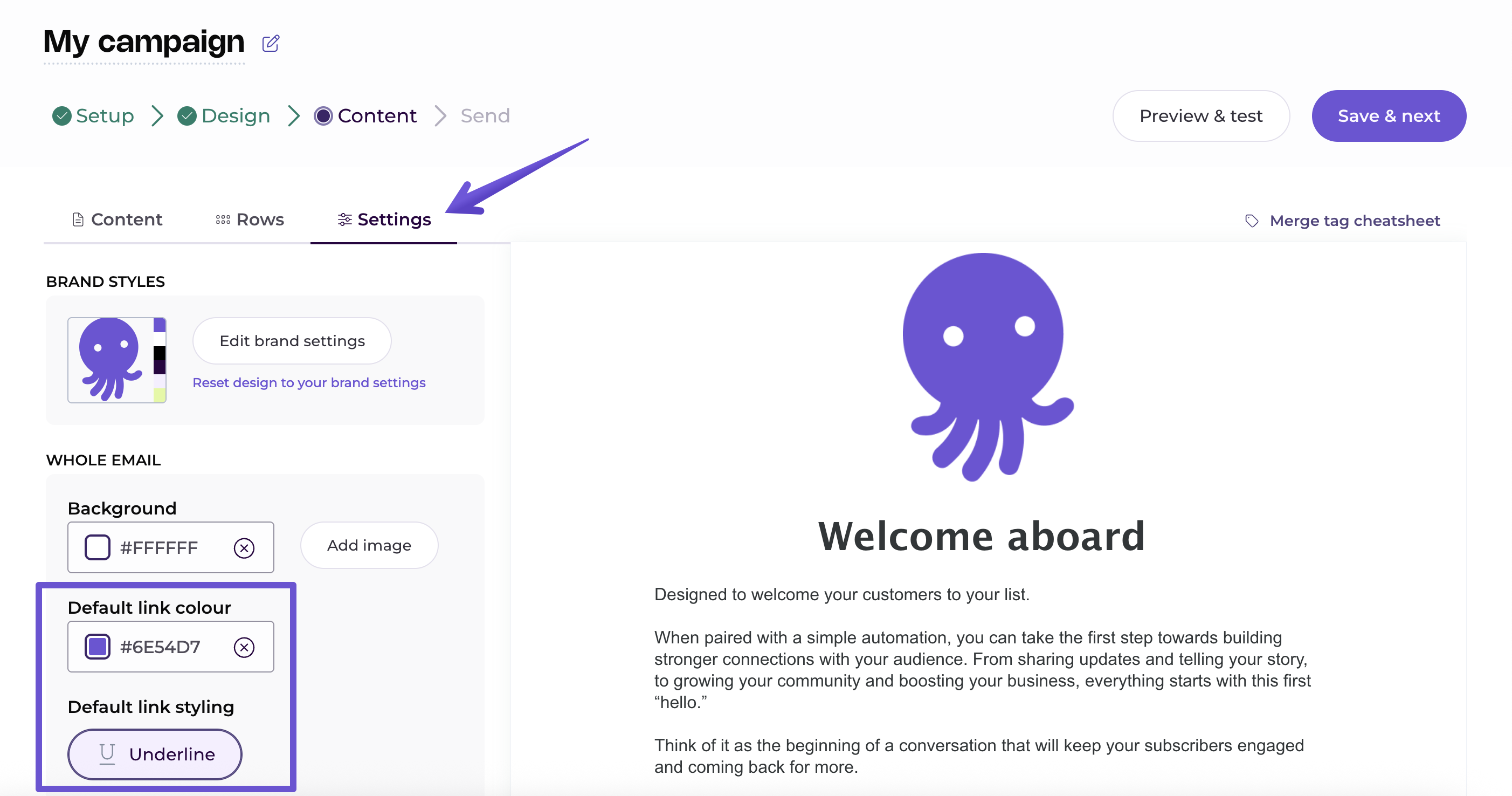
Task: Toggle the Underline link styling button
Action: tap(155, 754)
